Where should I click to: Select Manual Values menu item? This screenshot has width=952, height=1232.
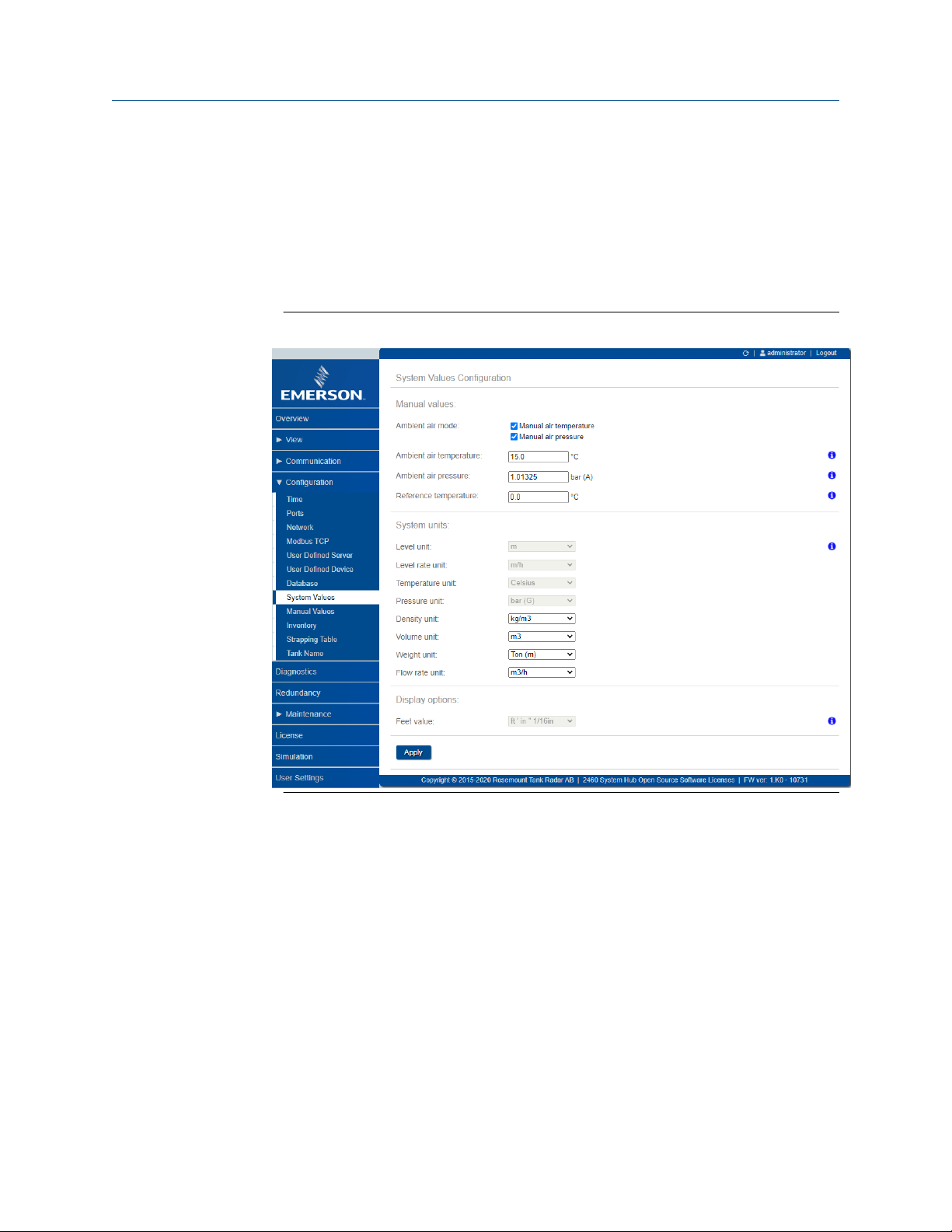point(327,612)
